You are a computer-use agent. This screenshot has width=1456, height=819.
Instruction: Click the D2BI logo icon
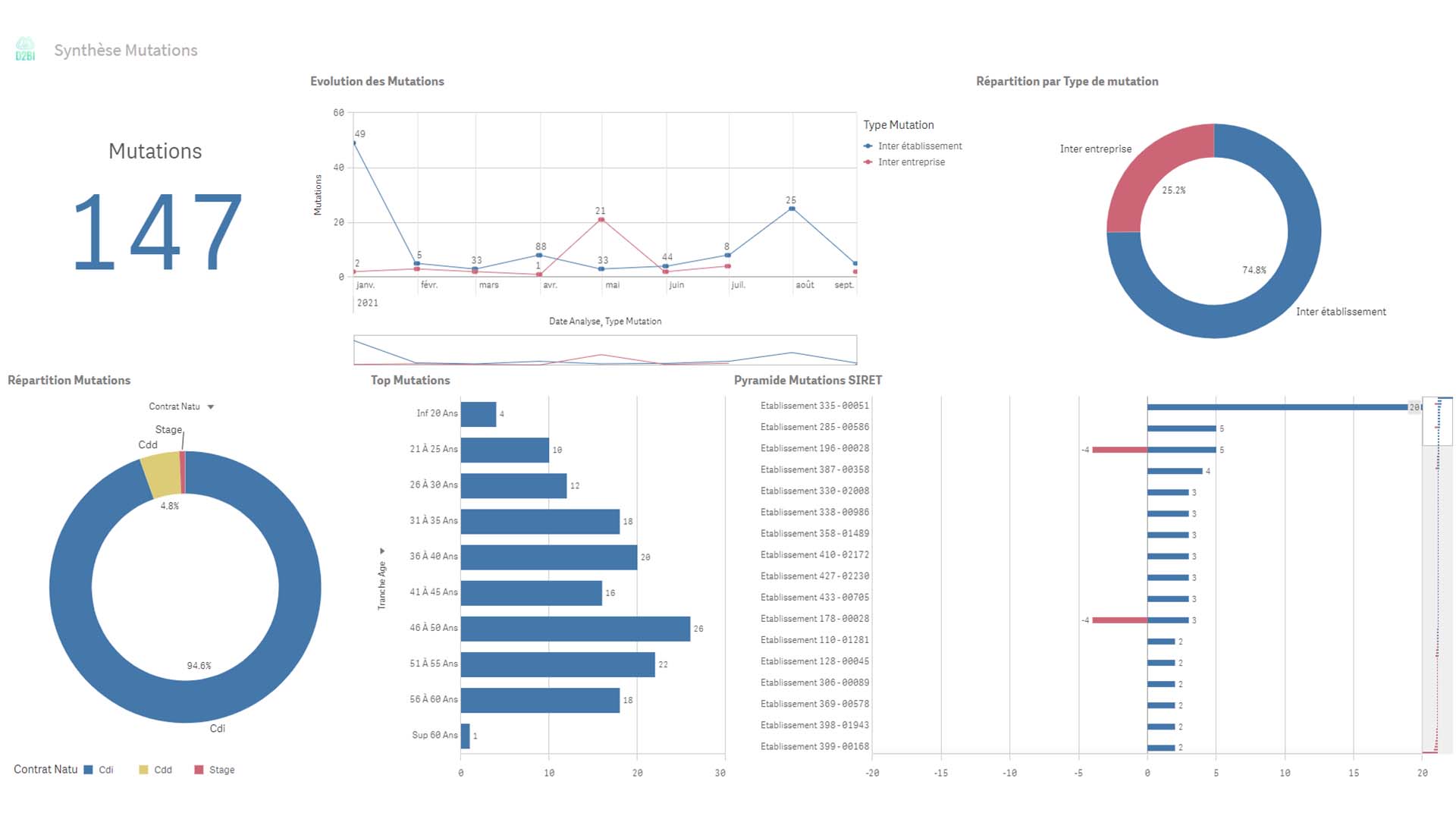pyautogui.click(x=25, y=49)
